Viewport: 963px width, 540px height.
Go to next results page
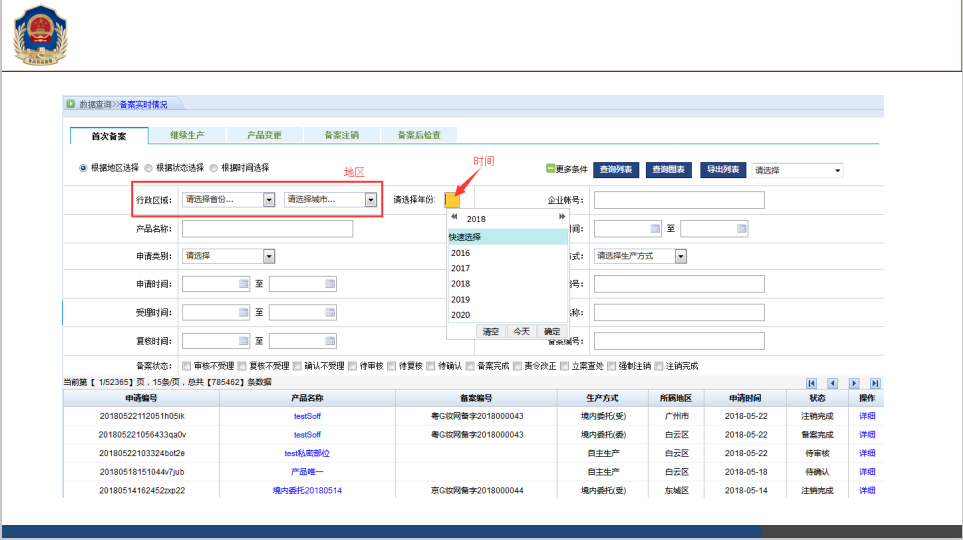pyautogui.click(x=854, y=383)
